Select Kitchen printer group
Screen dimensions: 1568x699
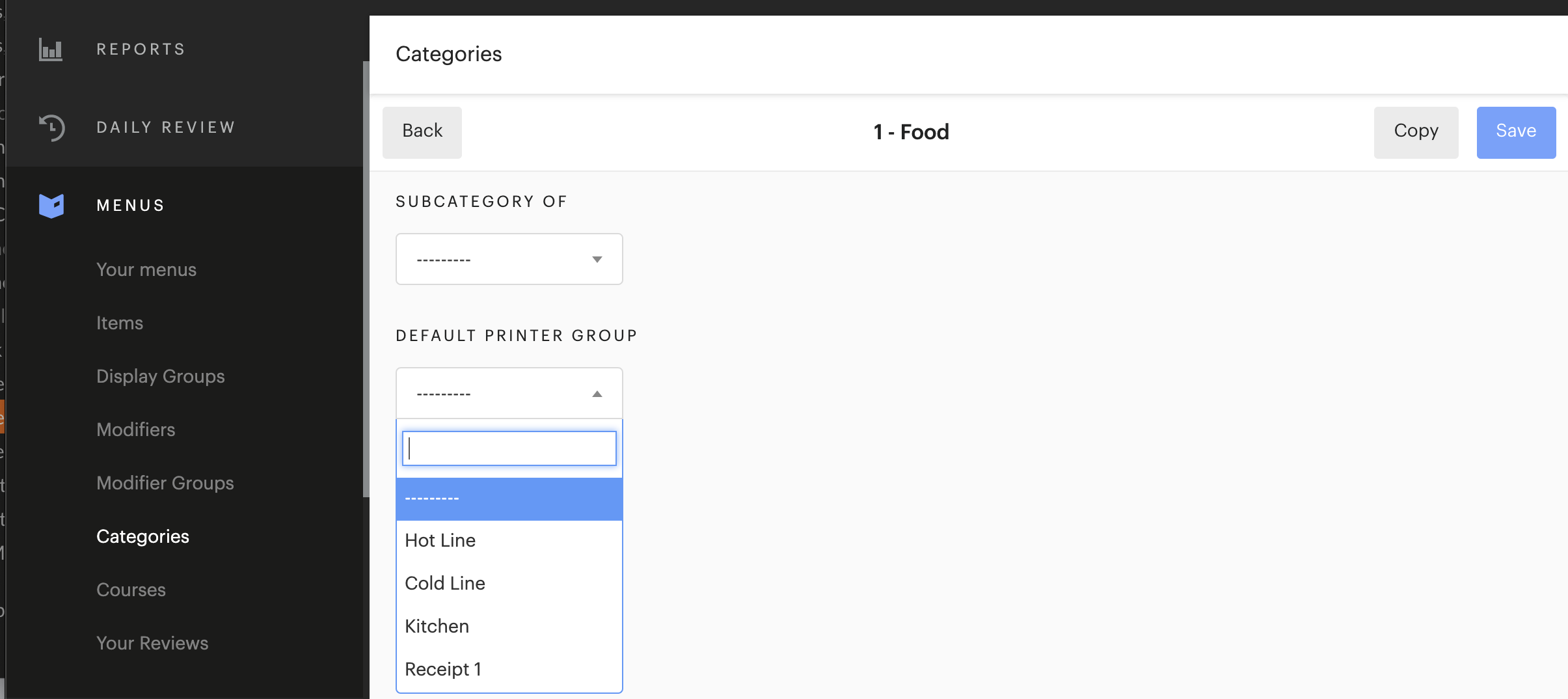(437, 625)
